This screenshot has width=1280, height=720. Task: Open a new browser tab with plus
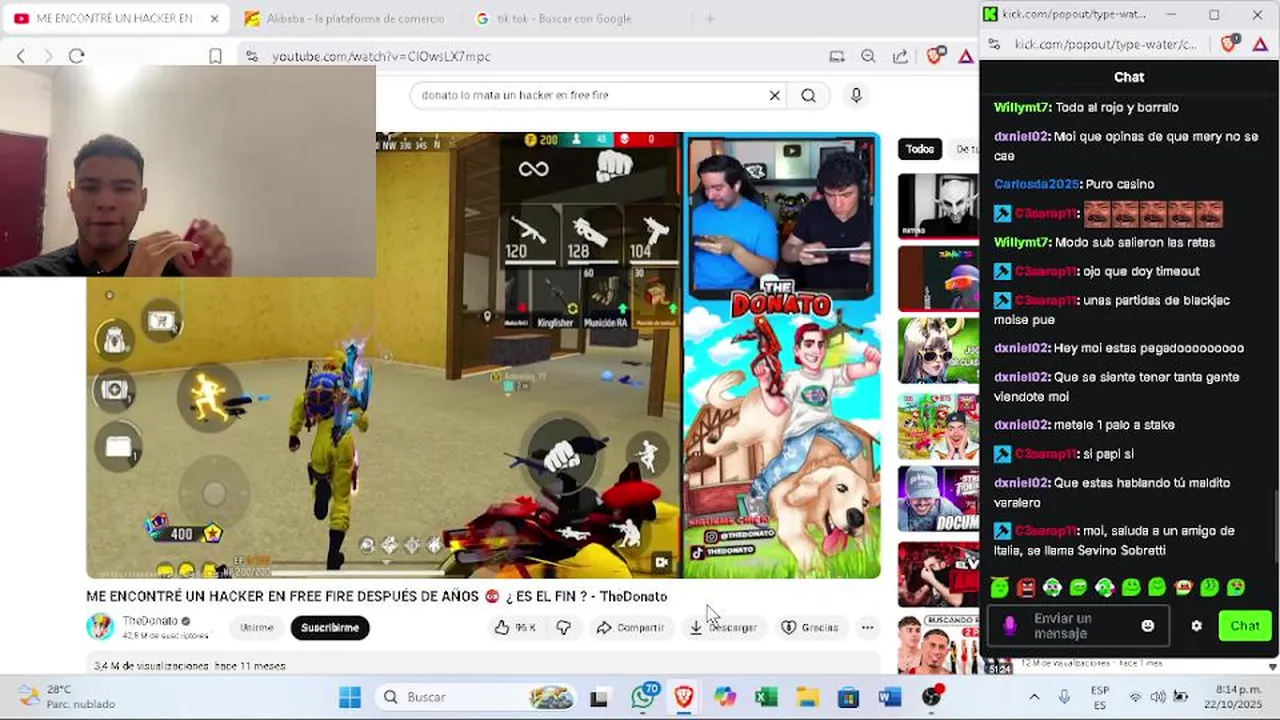click(710, 18)
